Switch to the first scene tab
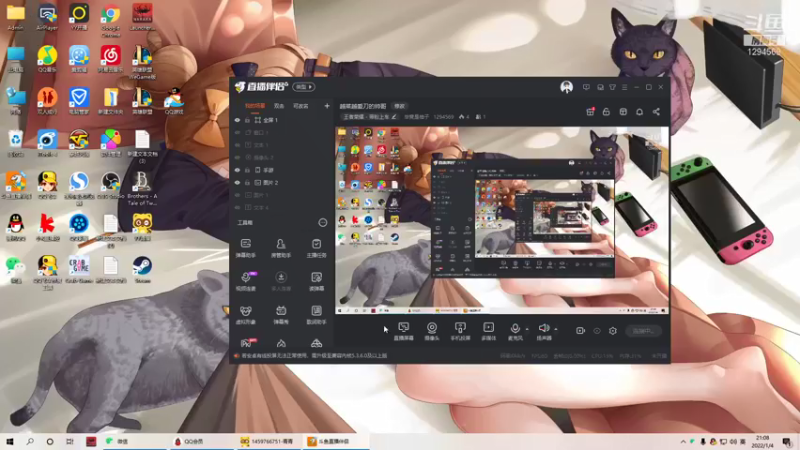Screen dimensions: 800x450 click(x=255, y=106)
